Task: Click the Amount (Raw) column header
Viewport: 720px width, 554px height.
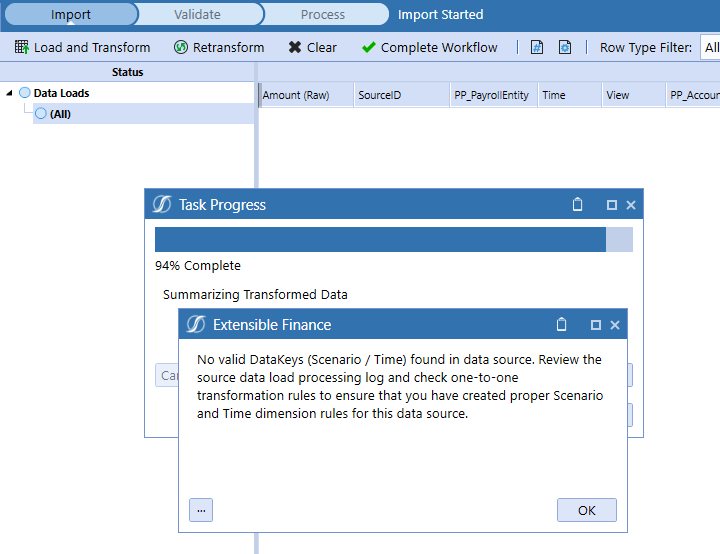Action: (x=306, y=95)
